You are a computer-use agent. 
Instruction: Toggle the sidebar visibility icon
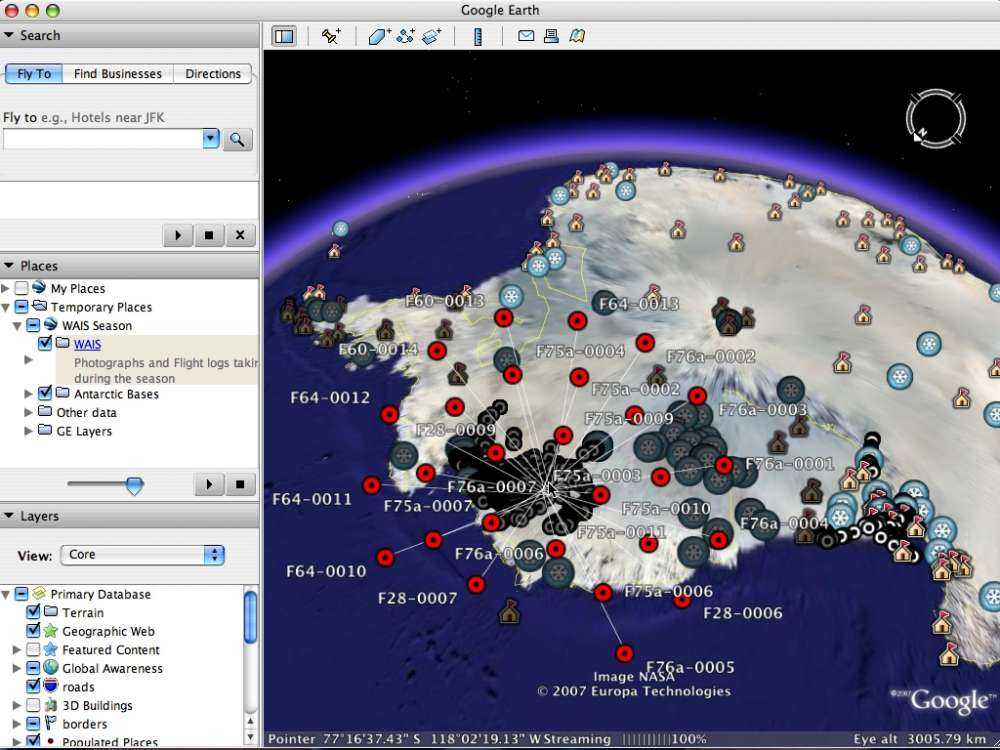click(284, 36)
